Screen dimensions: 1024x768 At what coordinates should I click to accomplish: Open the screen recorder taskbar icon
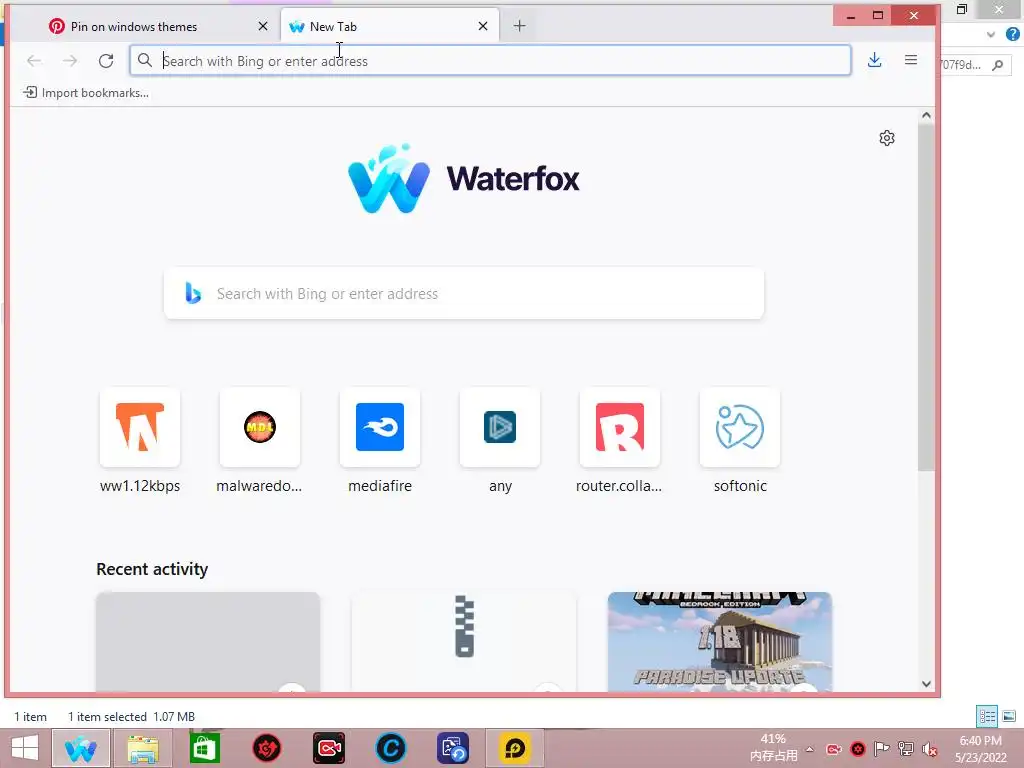[x=328, y=748]
